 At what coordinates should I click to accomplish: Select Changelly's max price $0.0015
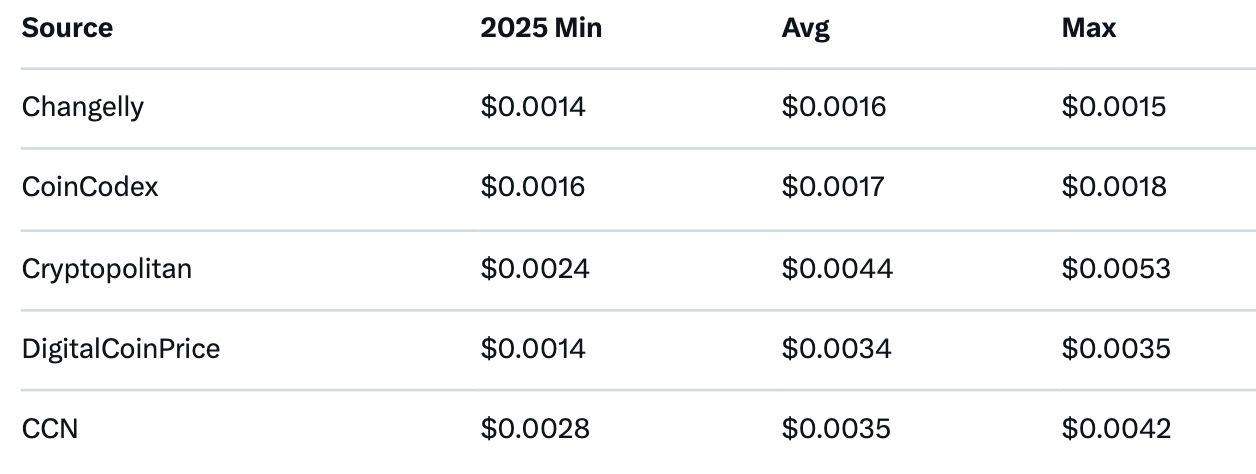coord(1114,107)
